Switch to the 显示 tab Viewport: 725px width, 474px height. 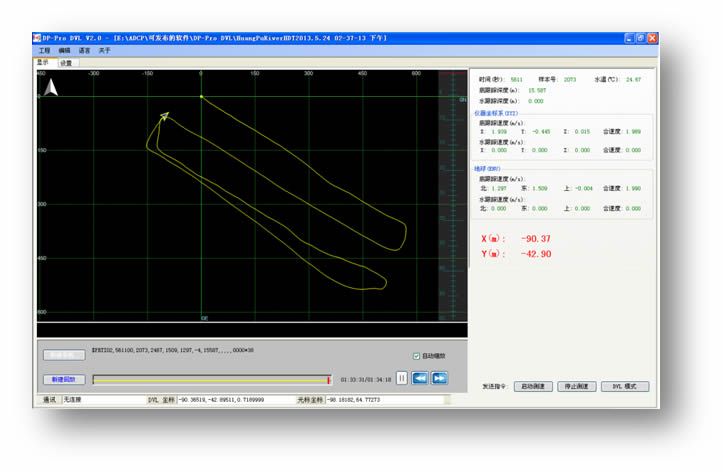(x=44, y=62)
